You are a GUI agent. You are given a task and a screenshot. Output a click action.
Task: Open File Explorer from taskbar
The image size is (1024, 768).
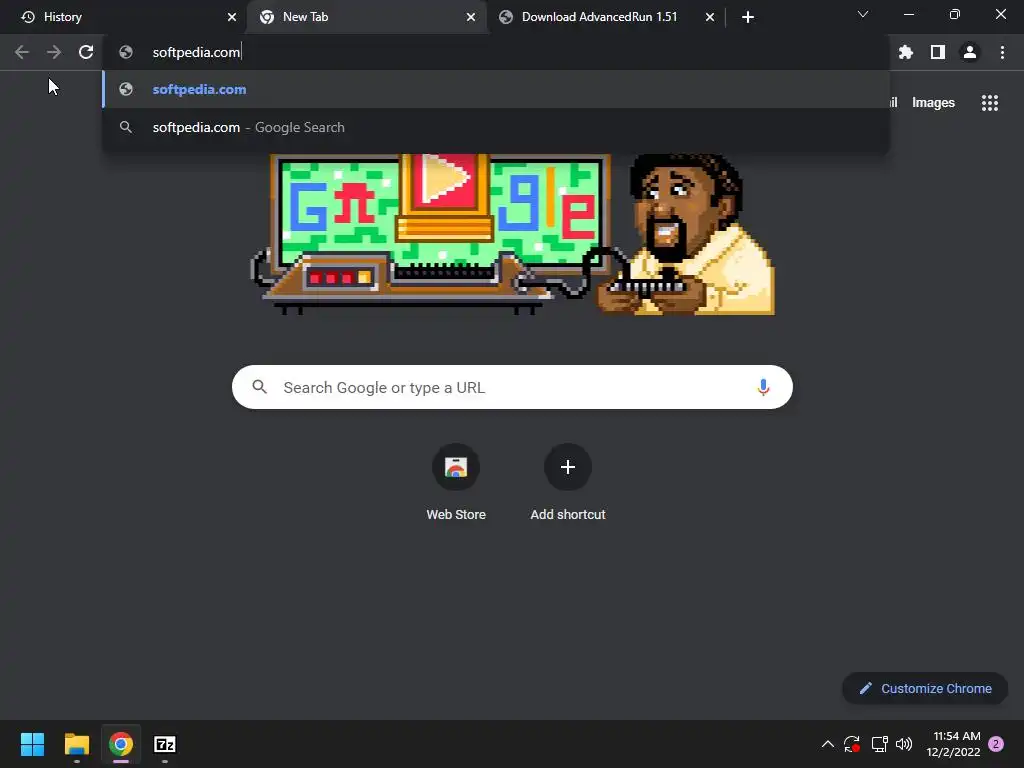coord(76,744)
